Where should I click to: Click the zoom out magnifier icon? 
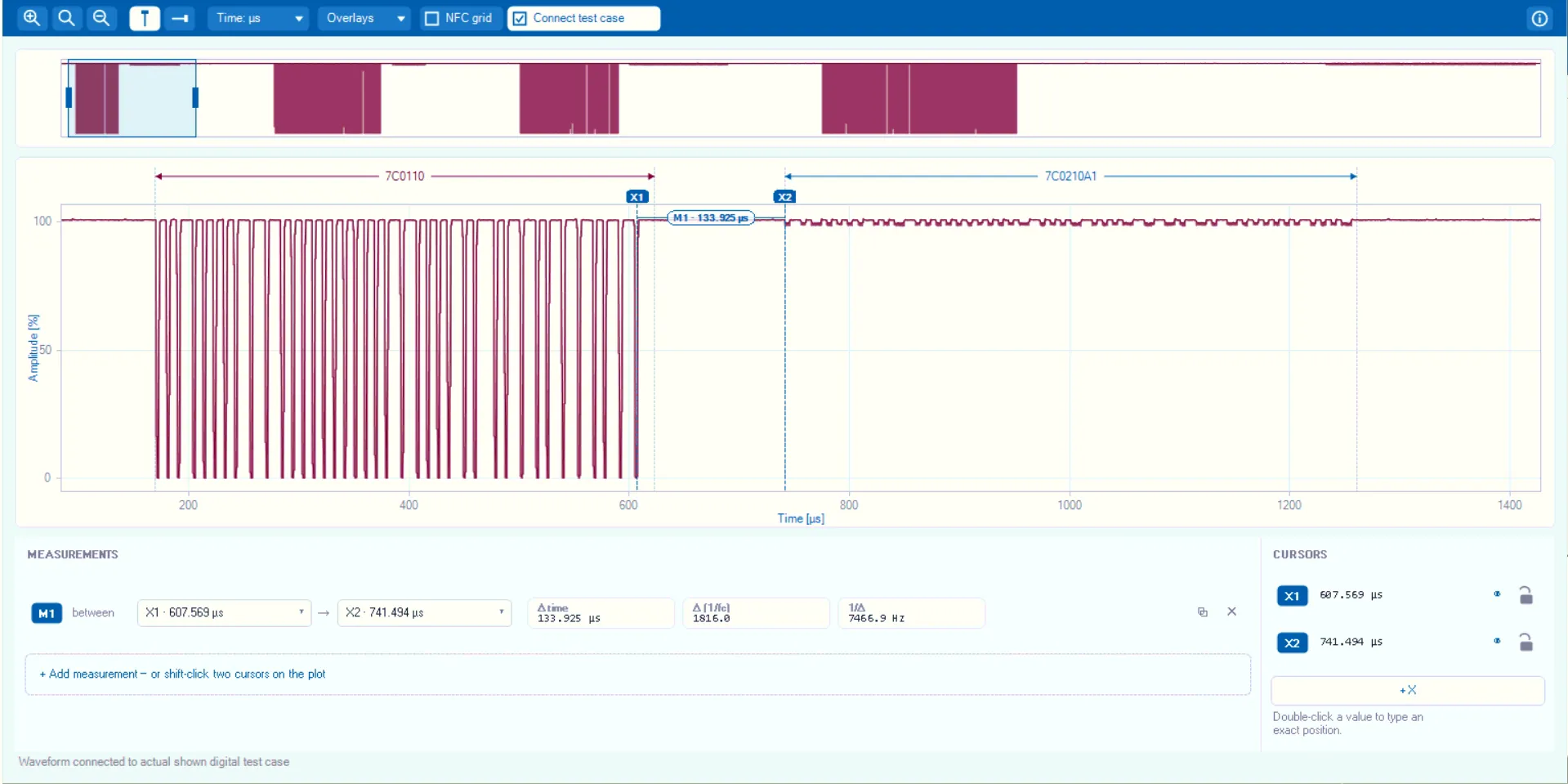pos(101,18)
